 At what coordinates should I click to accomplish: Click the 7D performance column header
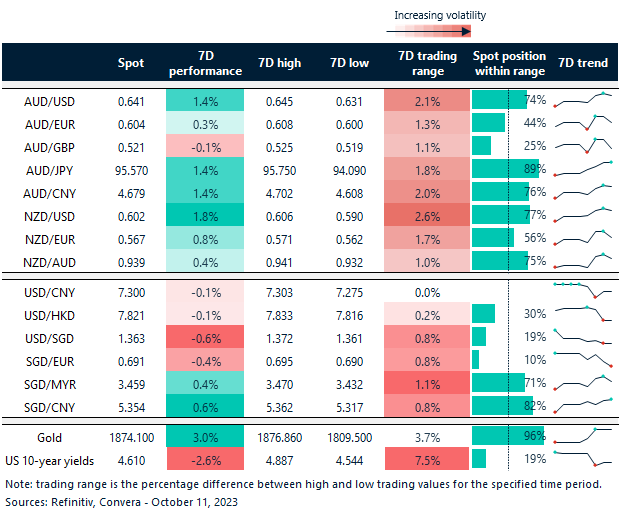click(x=204, y=63)
